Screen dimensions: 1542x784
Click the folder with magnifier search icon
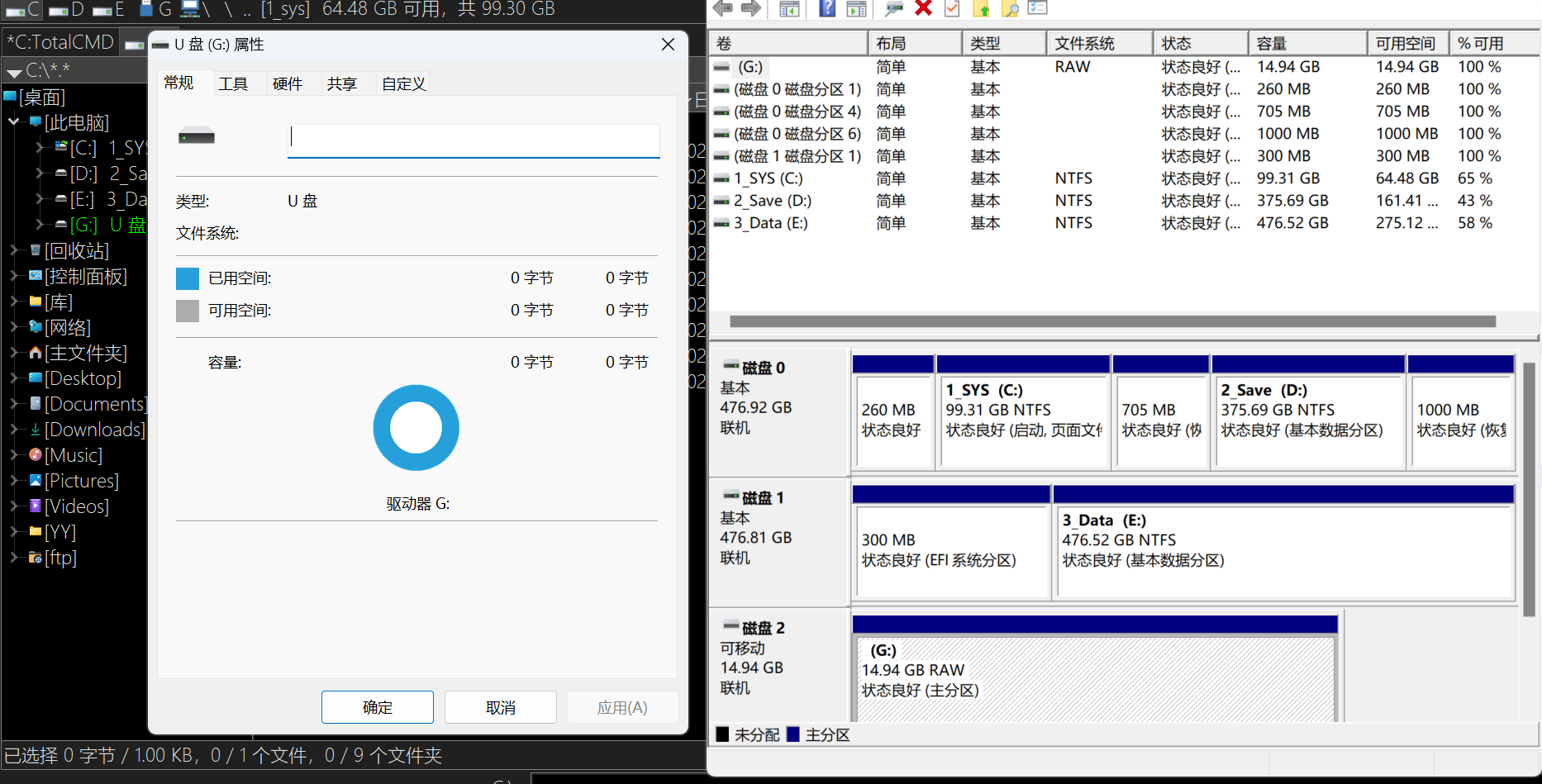(x=1010, y=8)
